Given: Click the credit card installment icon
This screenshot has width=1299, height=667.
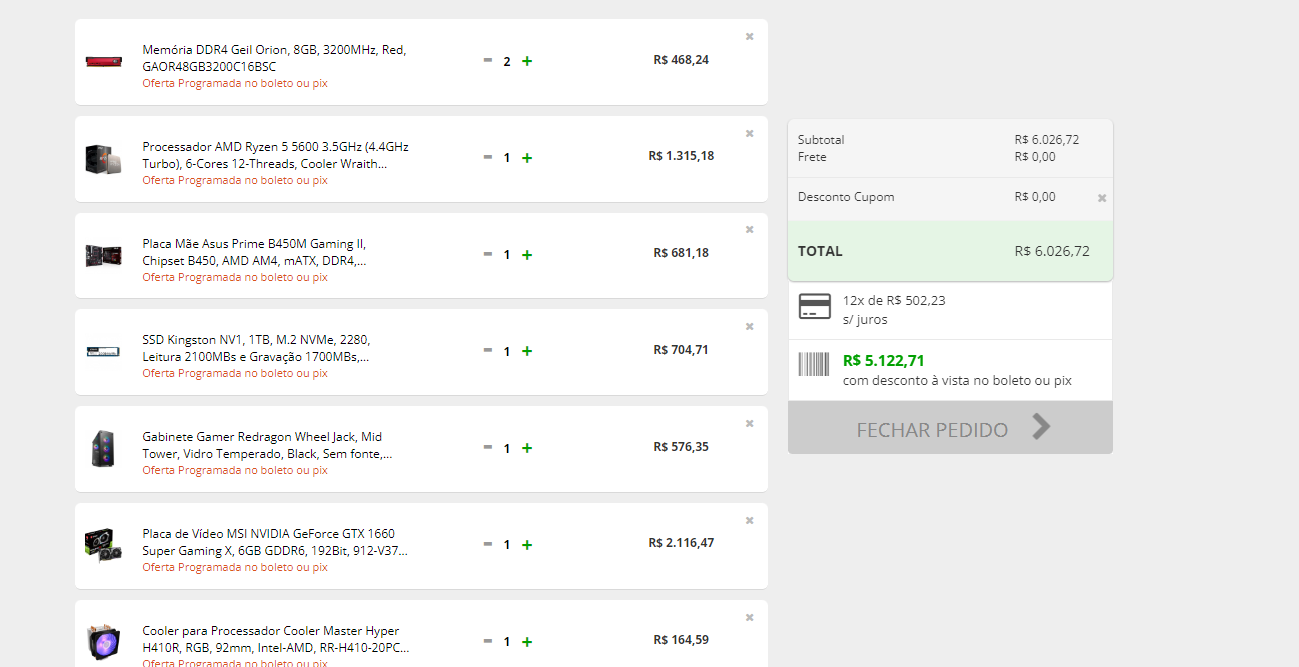Looking at the screenshot, I should 815,307.
